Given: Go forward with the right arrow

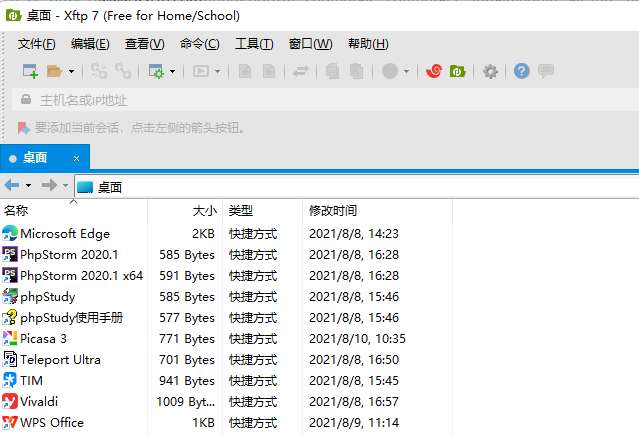Looking at the screenshot, I should pyautogui.click(x=49, y=185).
